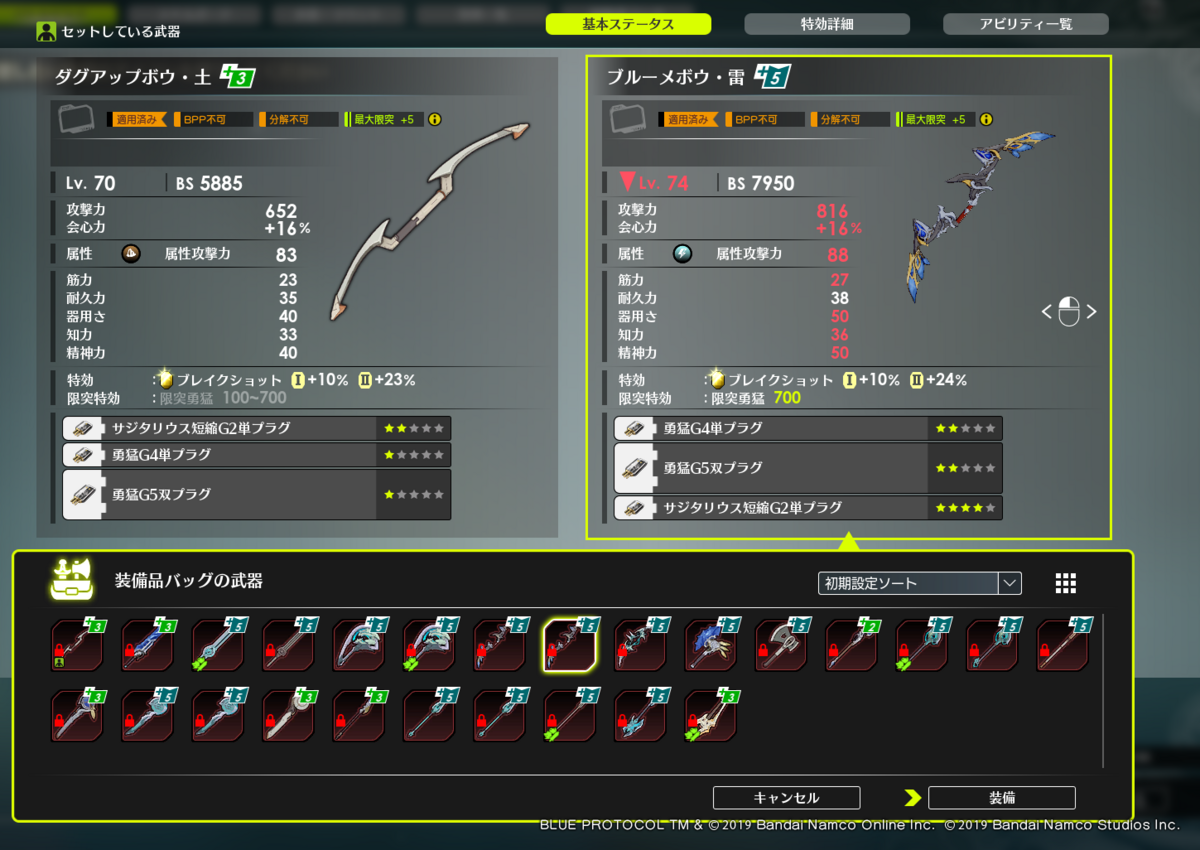Select 勇猛G4単プラグ row in ダグアップボウ panel

(257, 455)
